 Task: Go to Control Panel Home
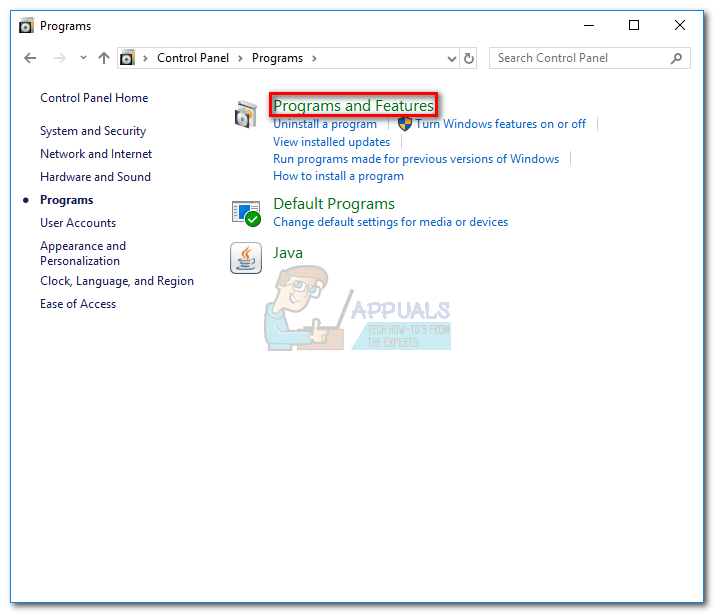[94, 98]
